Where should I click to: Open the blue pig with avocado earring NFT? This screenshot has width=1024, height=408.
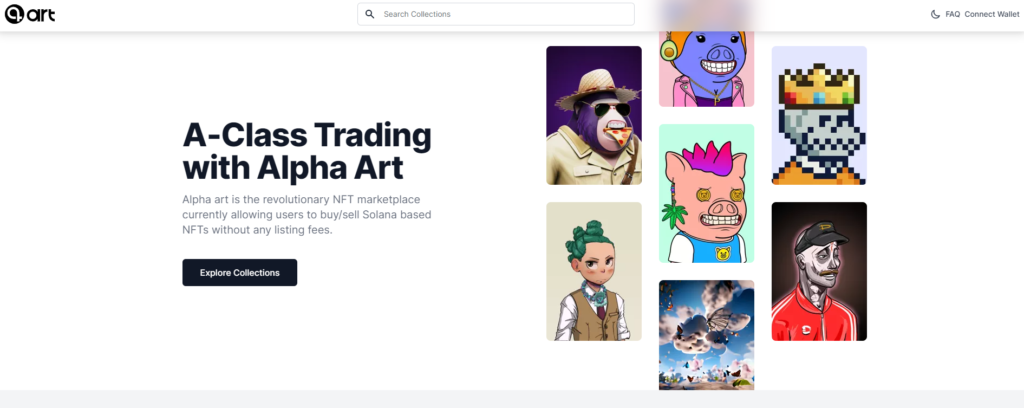pyautogui.click(x=706, y=69)
